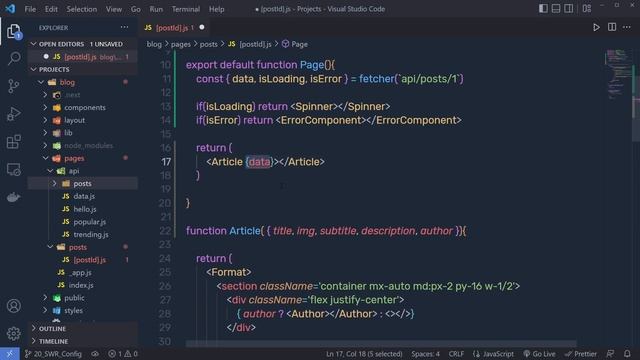Expand the node_modules folder
The width and height of the screenshot is (640, 360).
82,145
